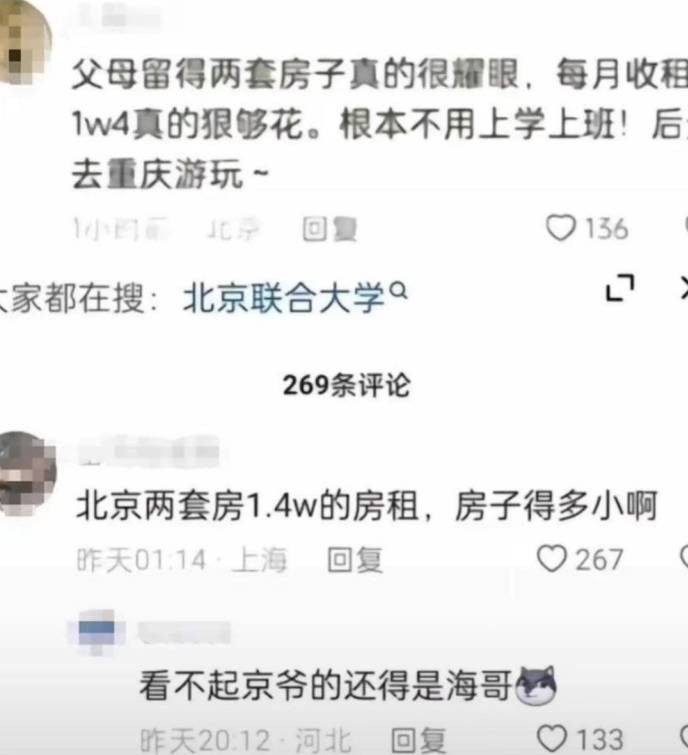Like the Shanghai comment with 267 likes
Image resolution: width=688 pixels, height=755 pixels.
(552, 559)
